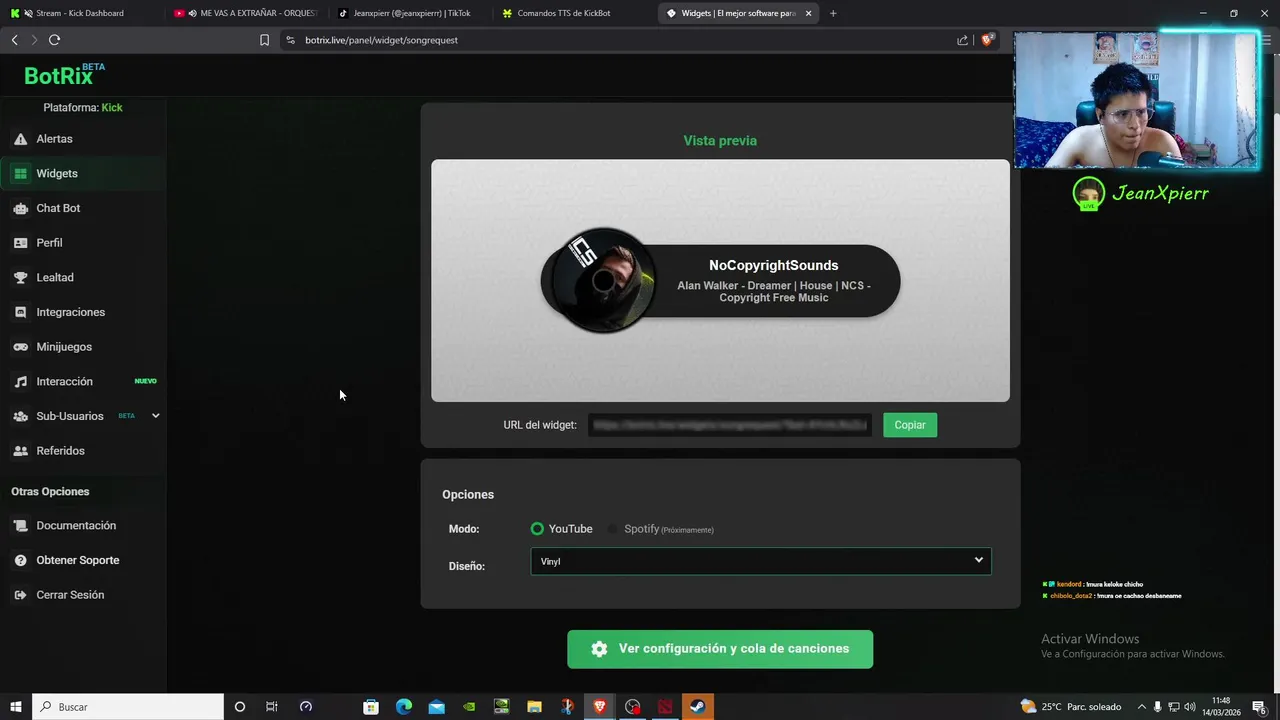Open Microsoft Edge from taskbar
Image resolution: width=1280 pixels, height=720 pixels.
[x=404, y=707]
